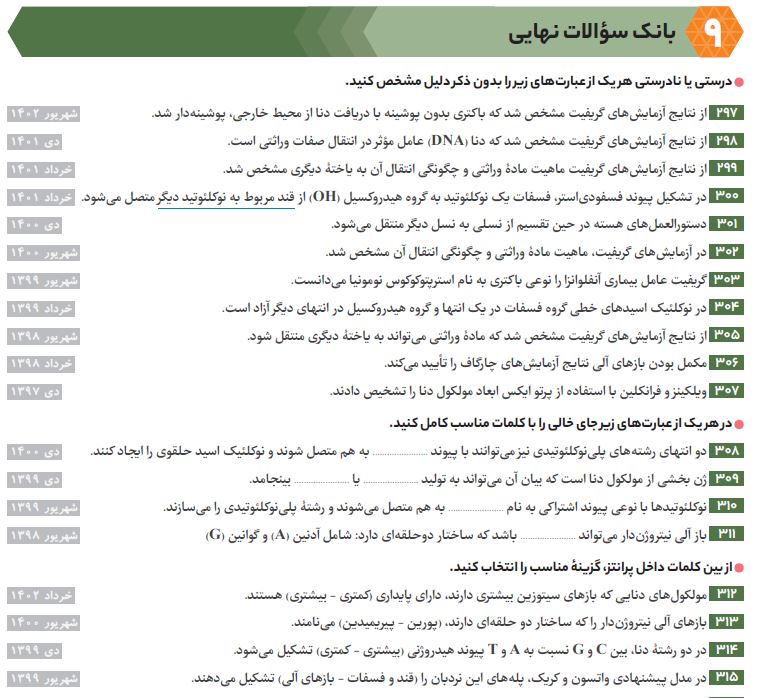The width and height of the screenshot is (761, 698).
Task: Click the date tag خرداد ۱۳۹۹
Action: (x=41, y=308)
